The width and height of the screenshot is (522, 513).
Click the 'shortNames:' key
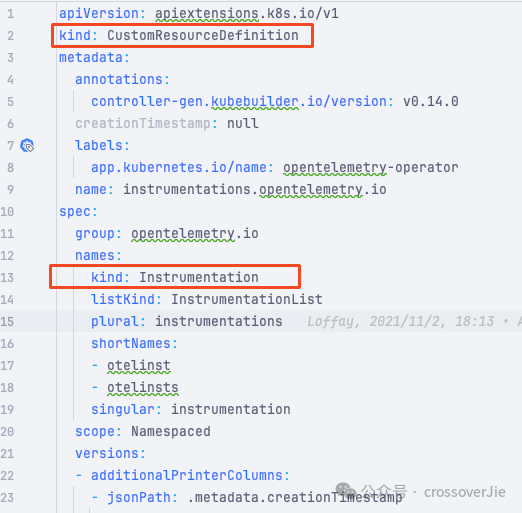pyautogui.click(x=134, y=343)
